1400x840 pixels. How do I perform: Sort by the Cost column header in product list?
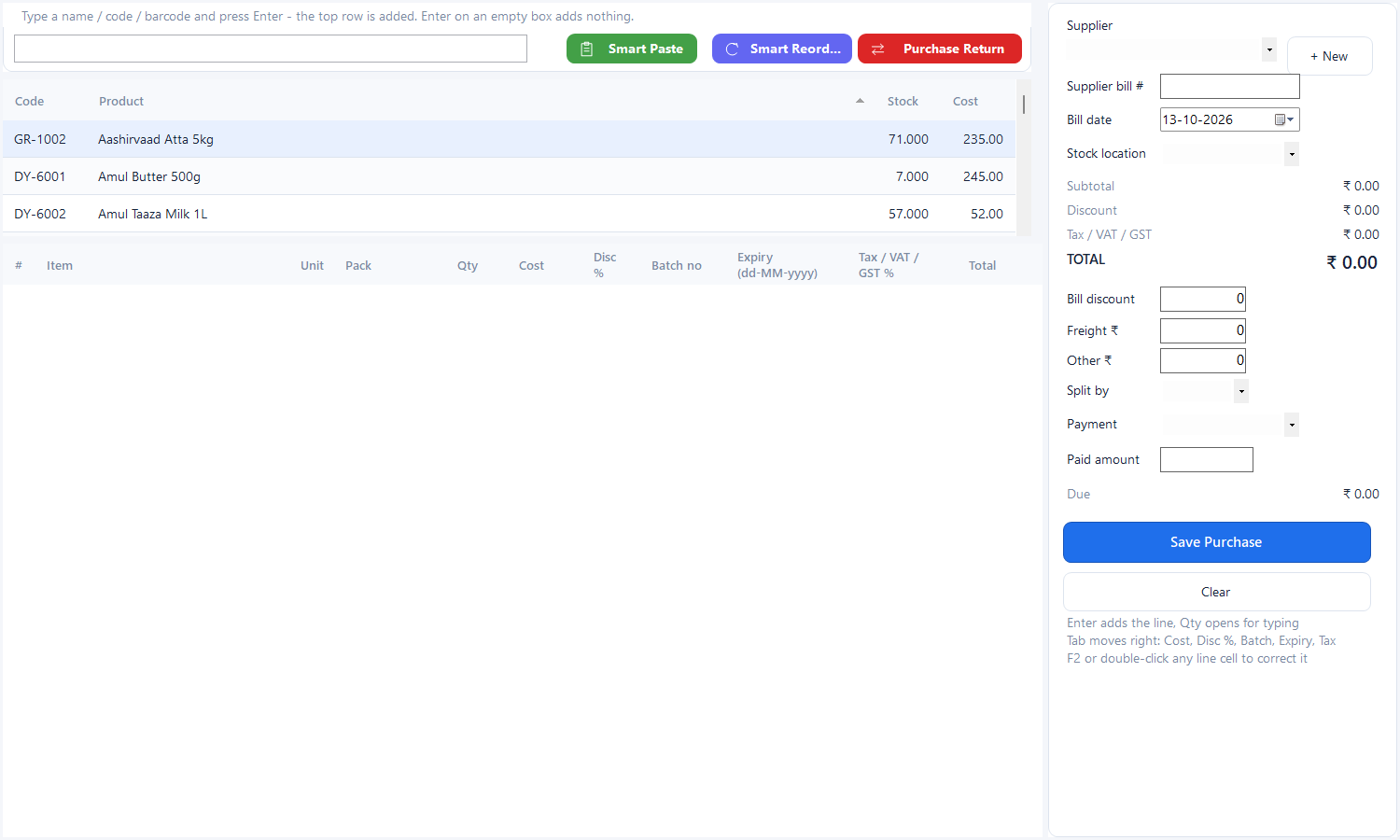(x=965, y=101)
